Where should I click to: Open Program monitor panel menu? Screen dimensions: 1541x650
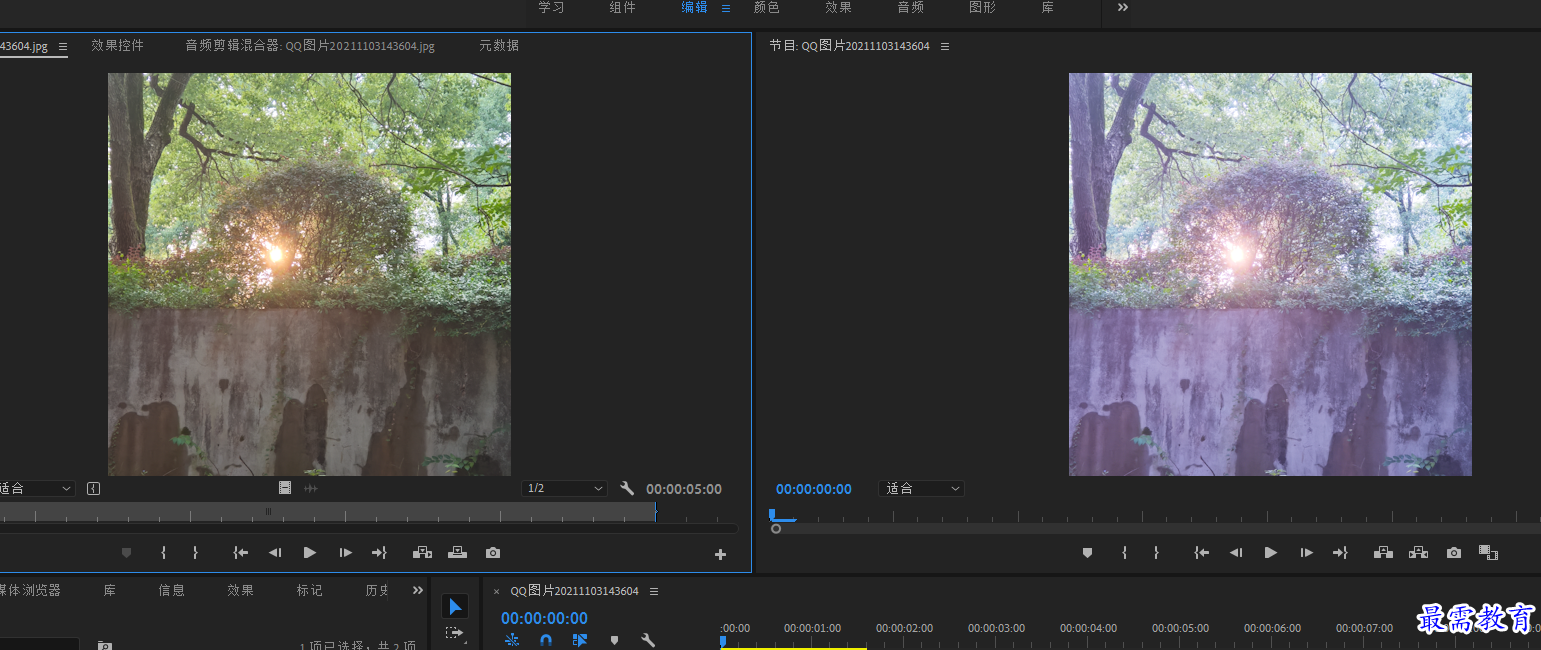pos(945,46)
